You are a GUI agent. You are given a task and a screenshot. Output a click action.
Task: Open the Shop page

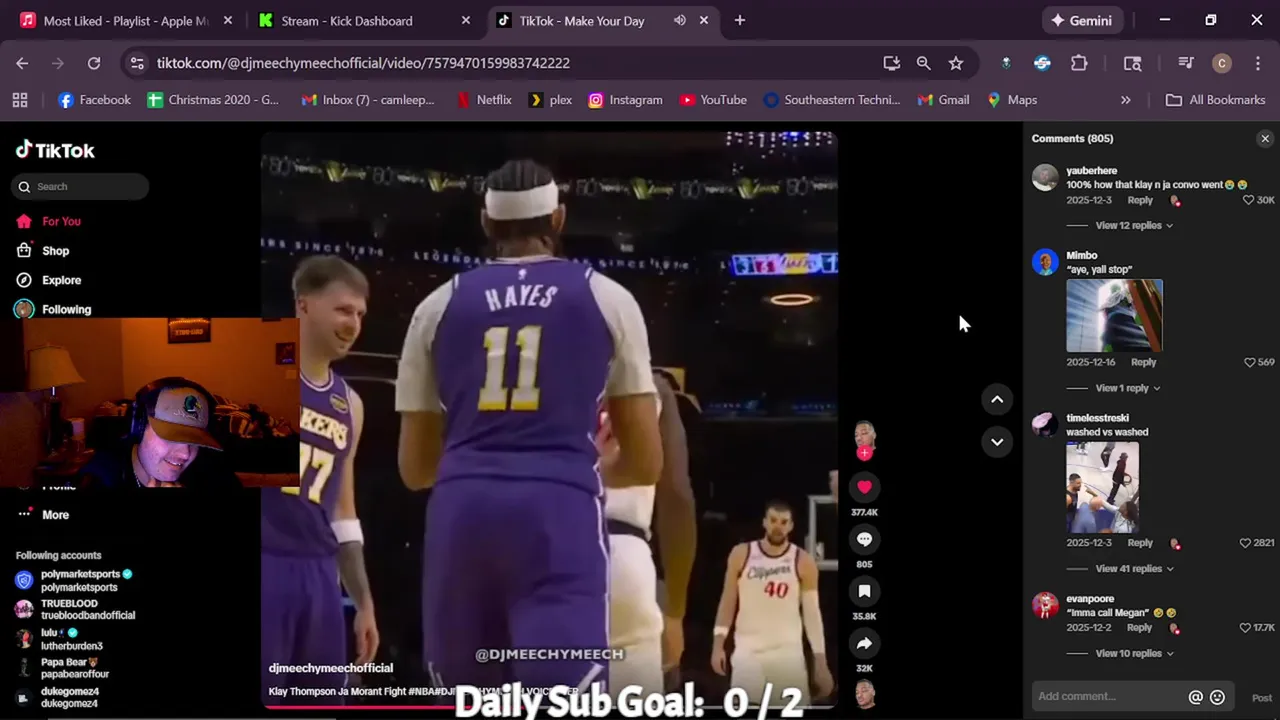click(42, 251)
